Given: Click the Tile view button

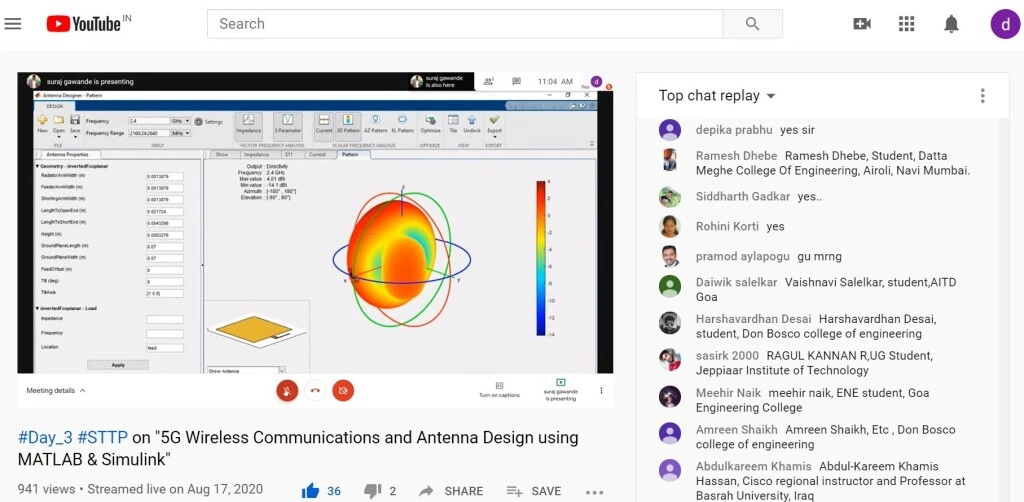Looking at the screenshot, I should (453, 123).
